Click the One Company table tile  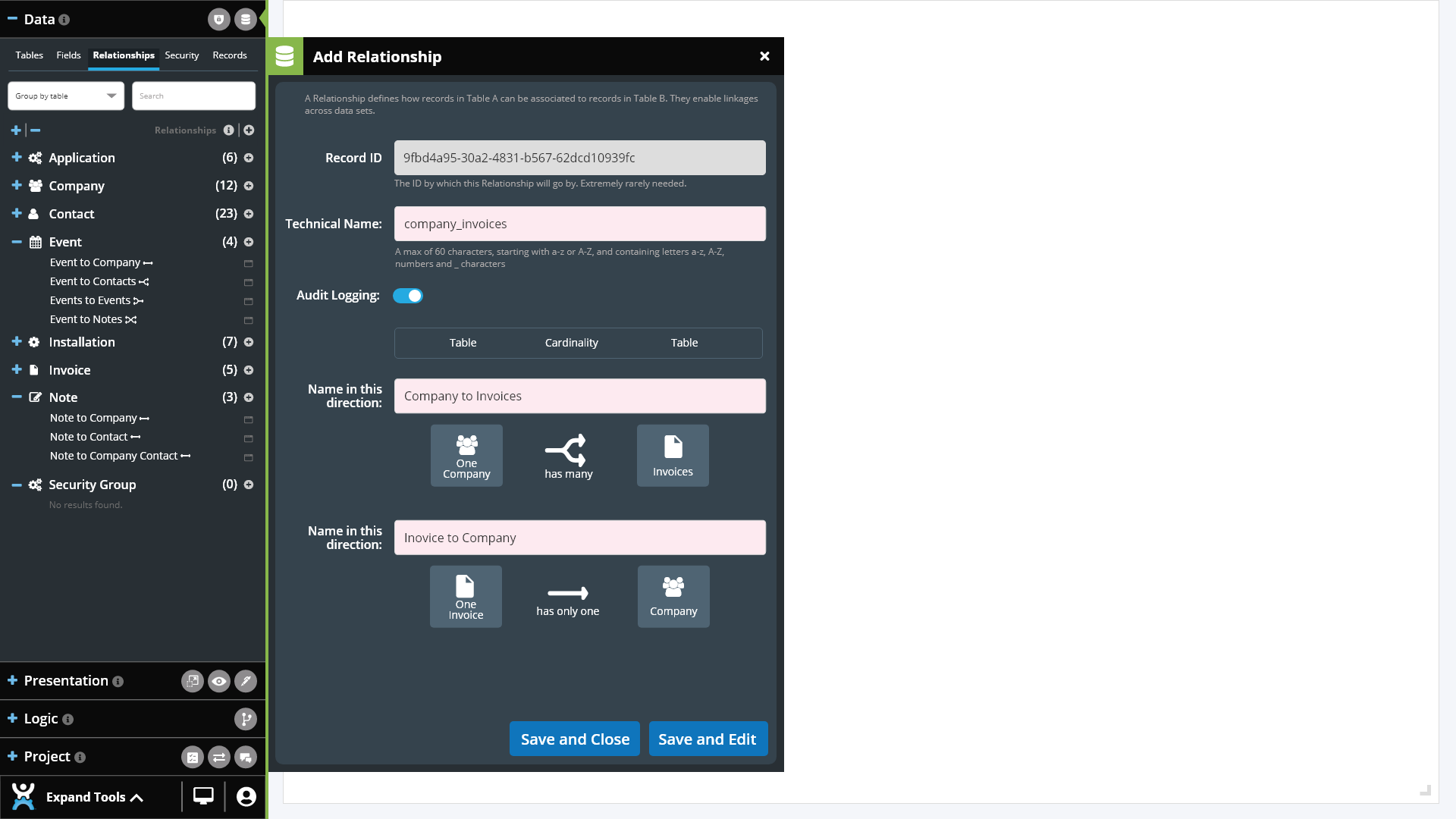point(466,456)
